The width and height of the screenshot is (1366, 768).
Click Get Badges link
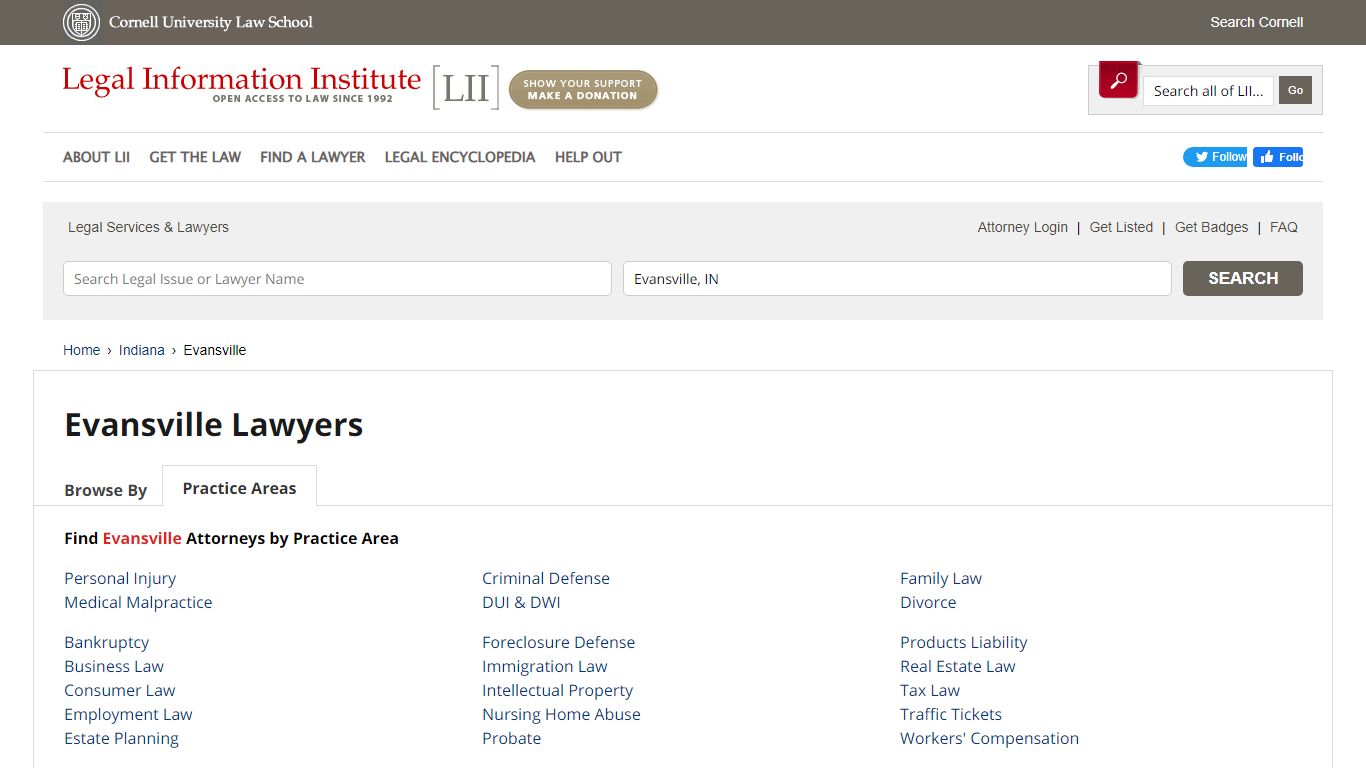pyautogui.click(x=1211, y=227)
